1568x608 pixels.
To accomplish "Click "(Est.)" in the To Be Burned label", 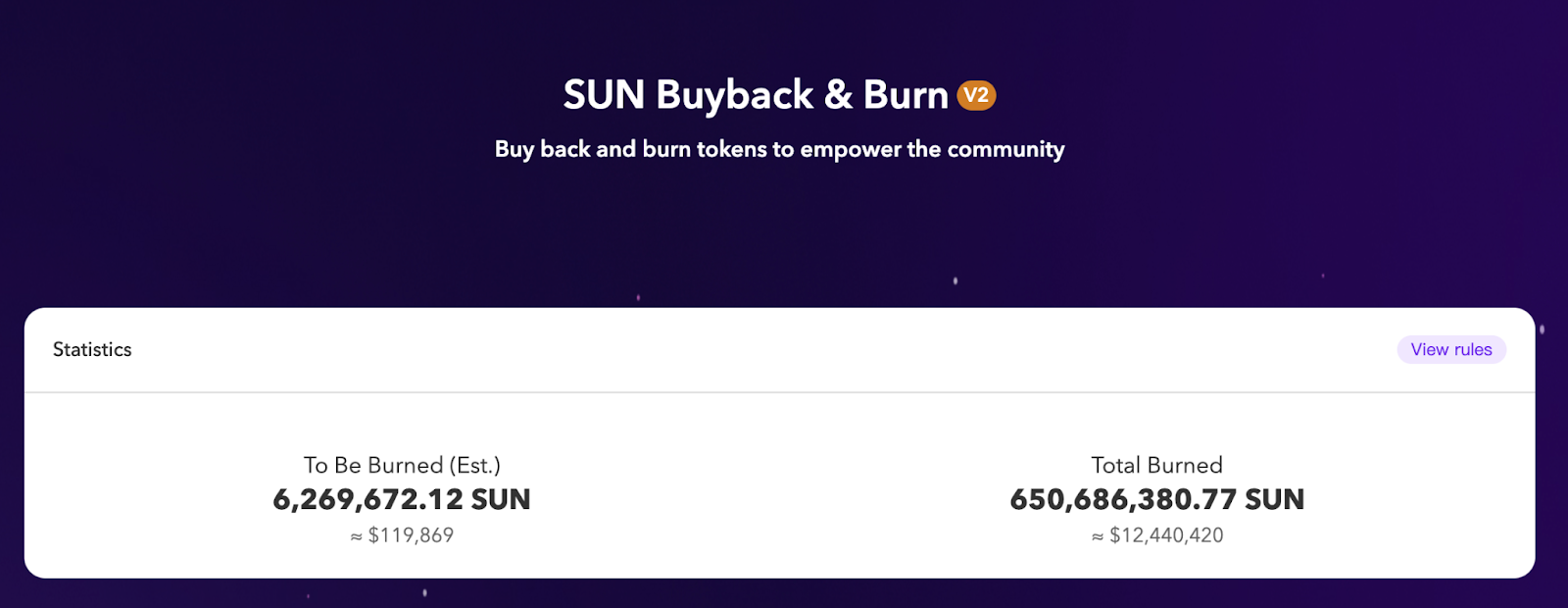I will click(x=474, y=465).
